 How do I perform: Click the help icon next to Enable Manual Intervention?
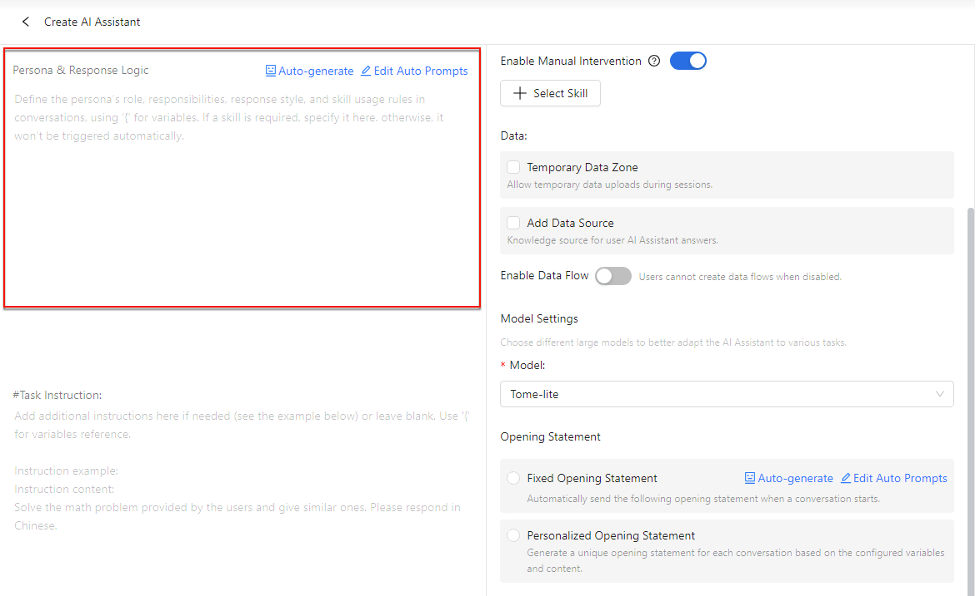pyautogui.click(x=654, y=61)
